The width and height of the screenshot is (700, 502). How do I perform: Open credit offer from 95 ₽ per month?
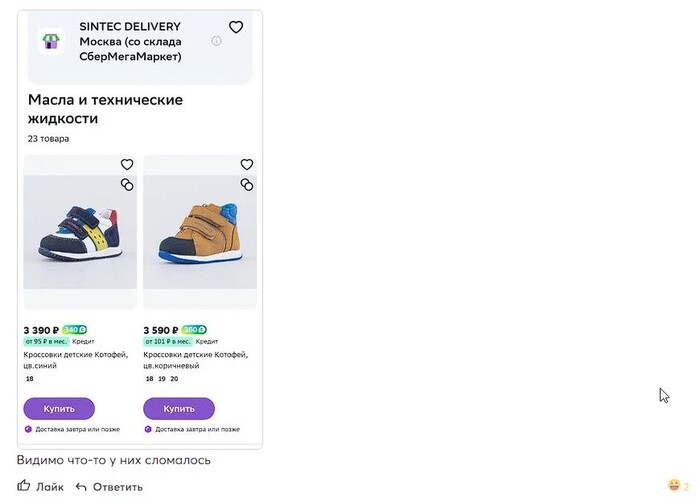[x=45, y=341]
